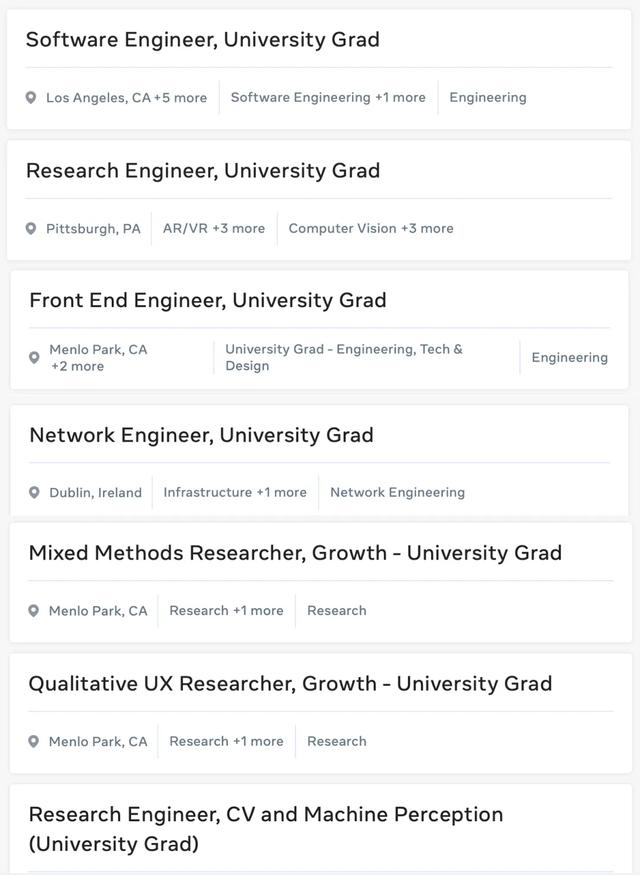Expand the '+5 more' locations for Los Angeles

pyautogui.click(x=181, y=98)
